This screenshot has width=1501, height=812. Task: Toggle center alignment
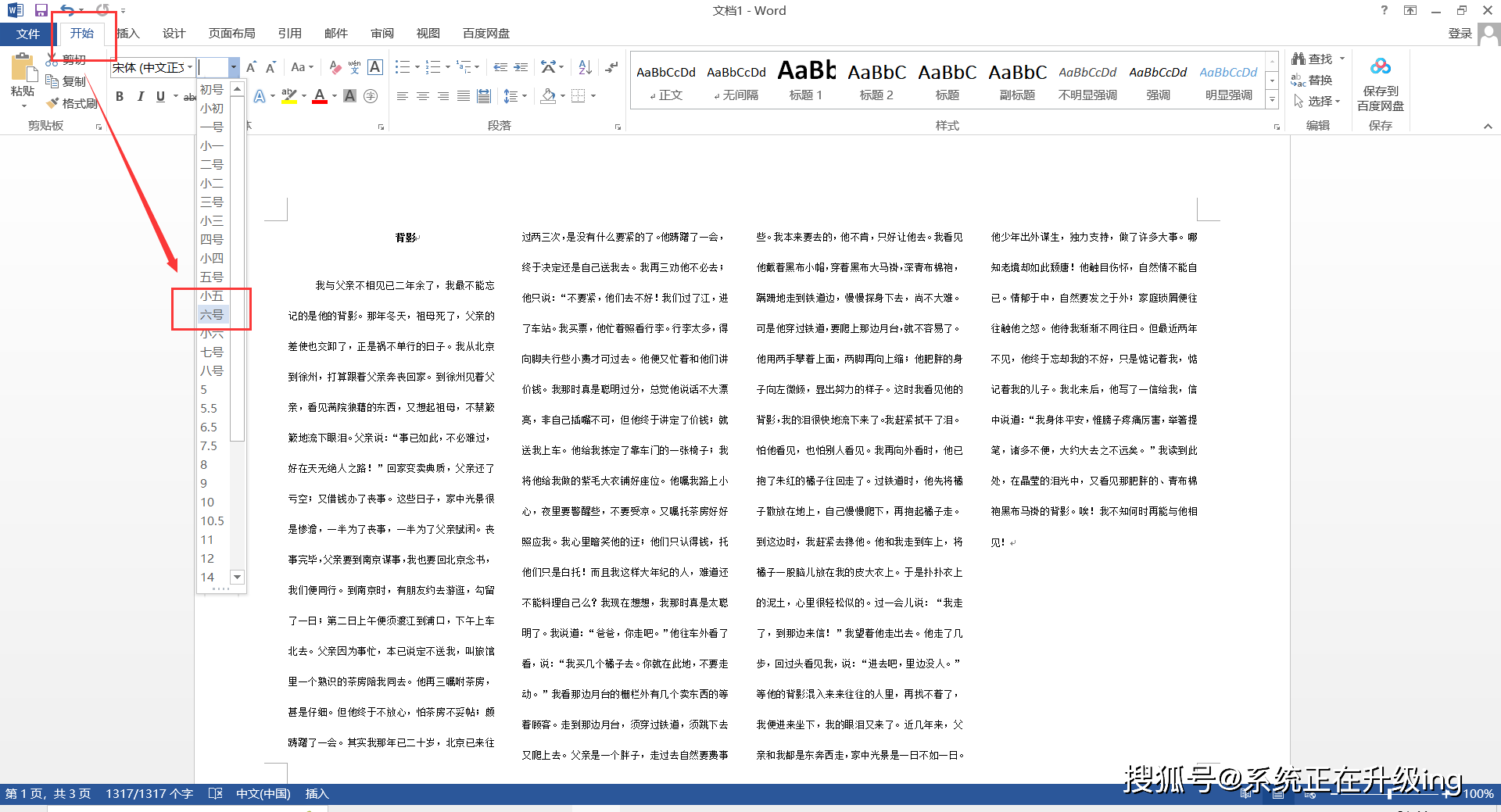point(423,96)
